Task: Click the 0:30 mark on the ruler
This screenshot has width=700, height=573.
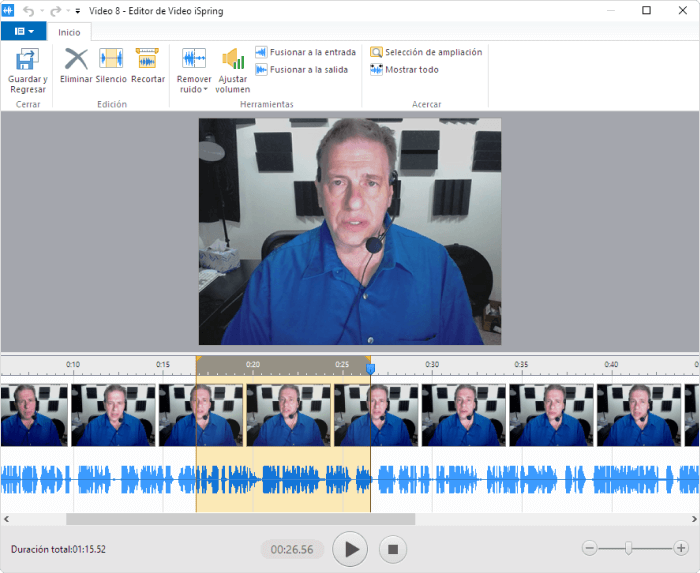Action: pyautogui.click(x=432, y=364)
